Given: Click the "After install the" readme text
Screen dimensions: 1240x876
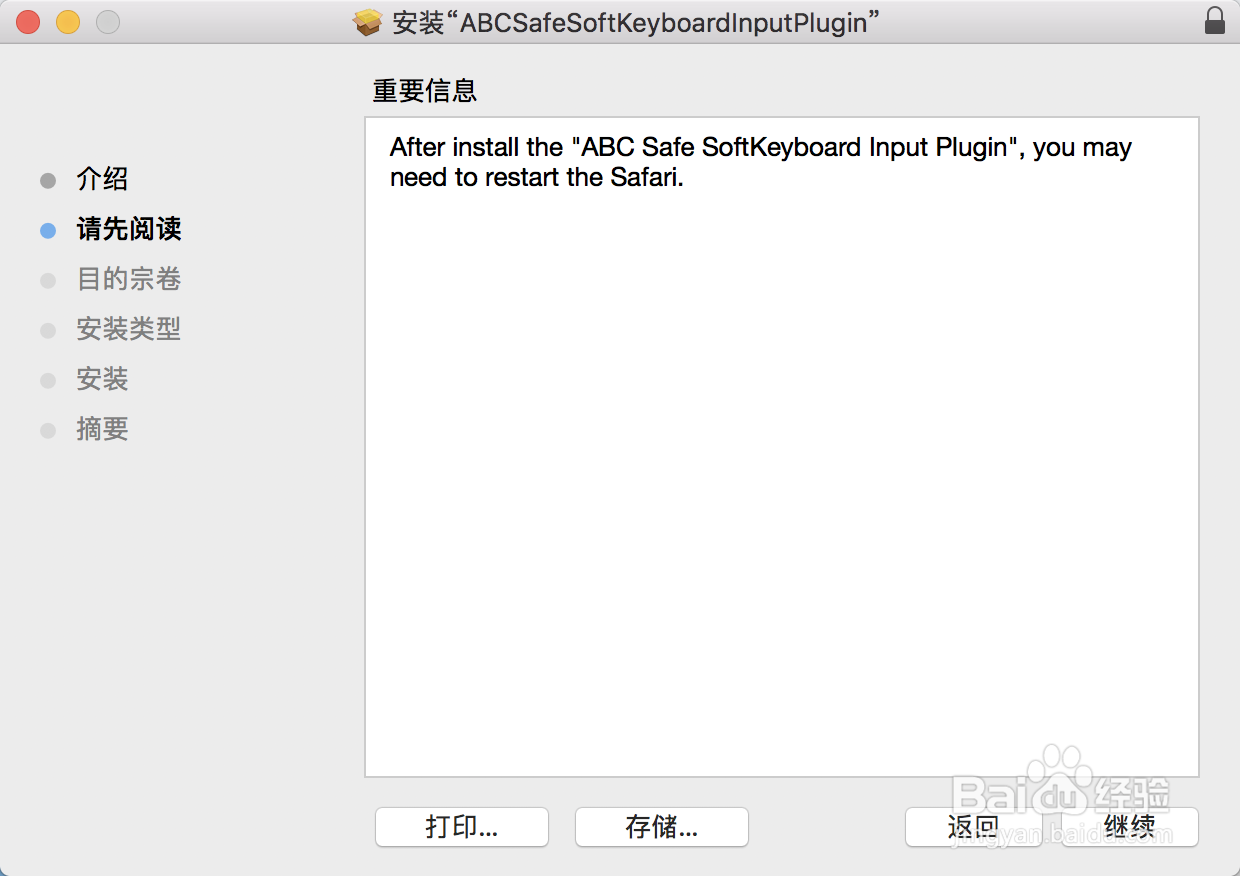Looking at the screenshot, I should coord(760,162).
